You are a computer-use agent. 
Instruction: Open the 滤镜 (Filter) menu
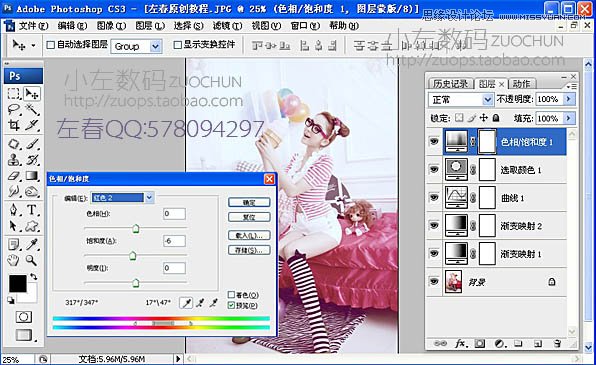(227, 26)
